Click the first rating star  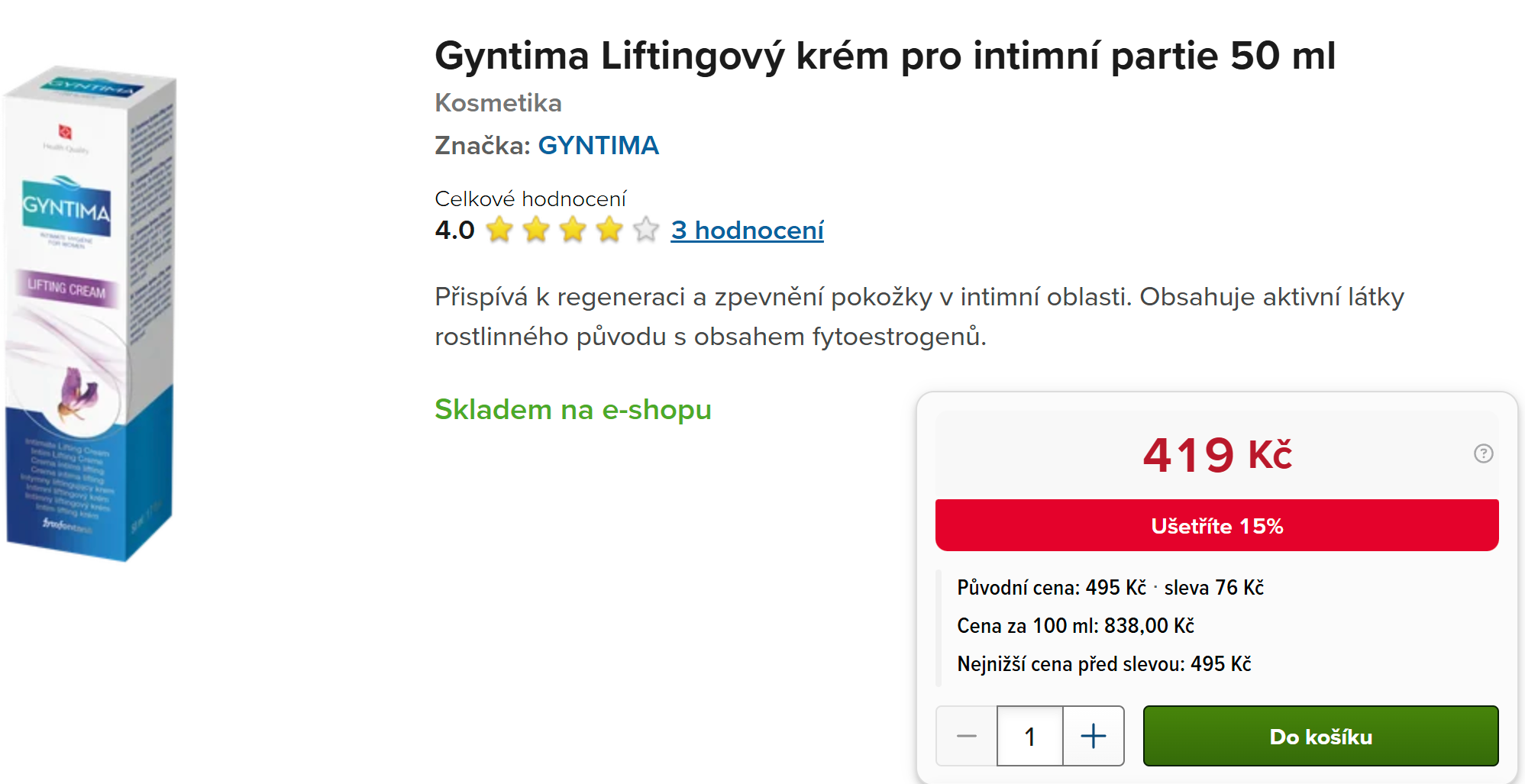499,229
